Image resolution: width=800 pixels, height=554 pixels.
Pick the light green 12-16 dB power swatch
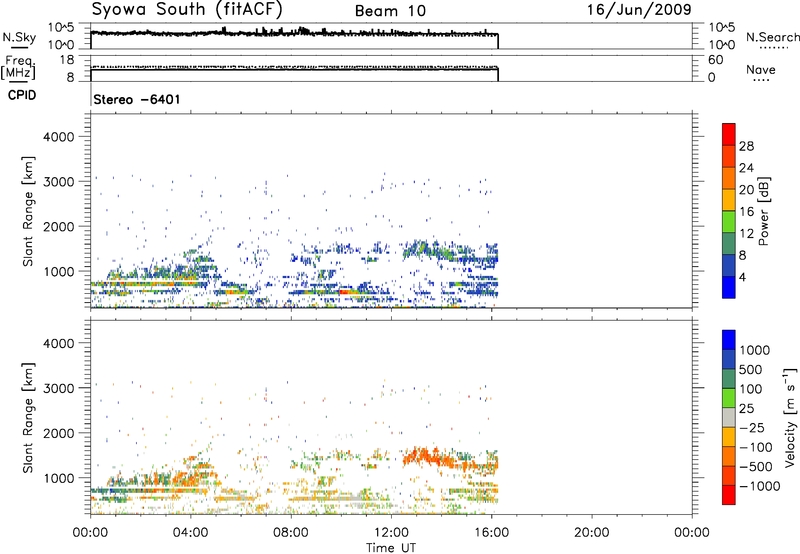point(729,221)
